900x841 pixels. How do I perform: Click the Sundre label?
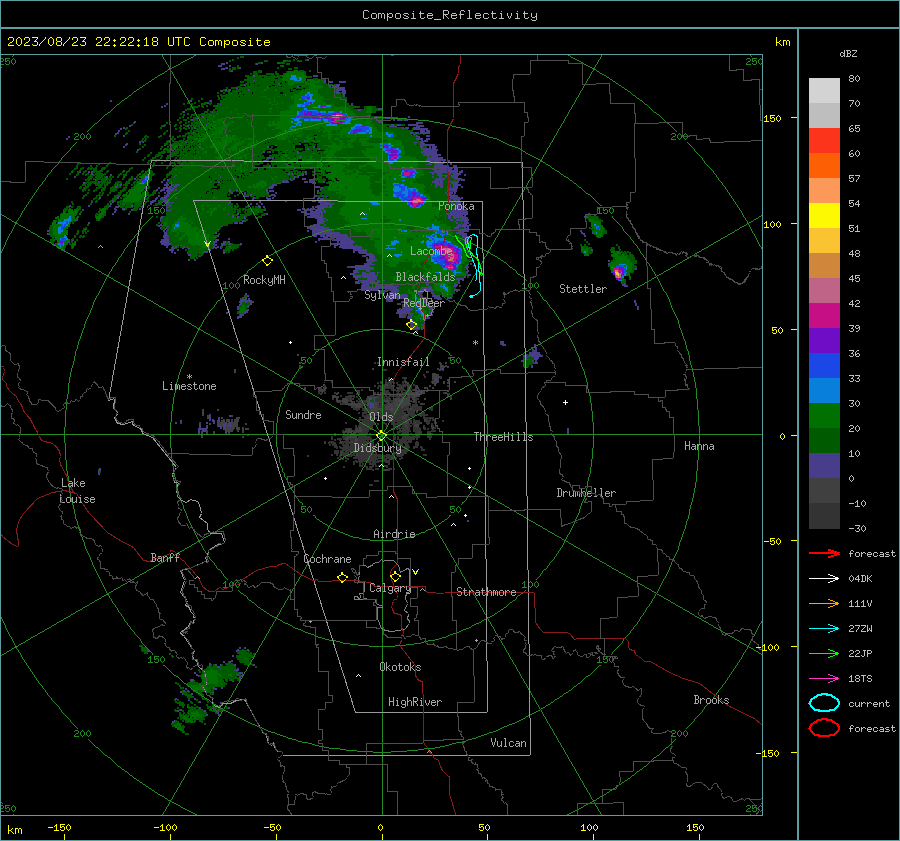click(x=303, y=415)
